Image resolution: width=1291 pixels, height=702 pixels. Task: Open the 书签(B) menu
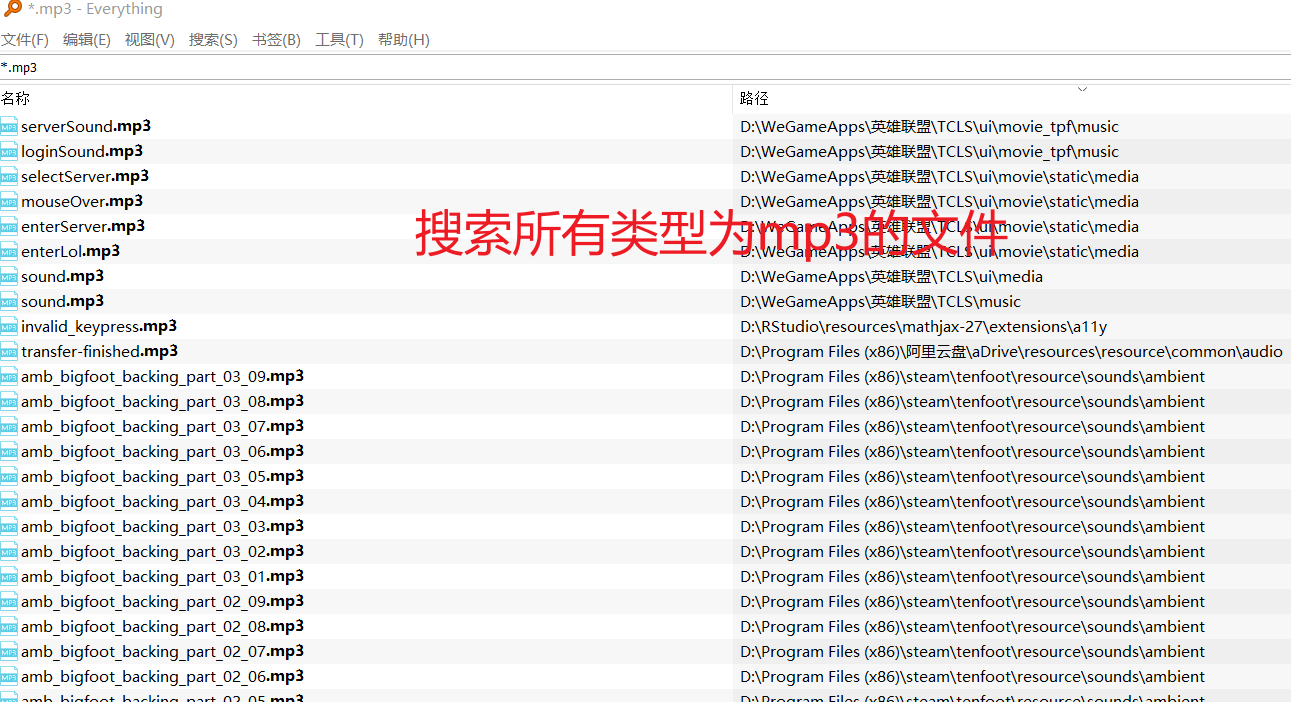(276, 40)
